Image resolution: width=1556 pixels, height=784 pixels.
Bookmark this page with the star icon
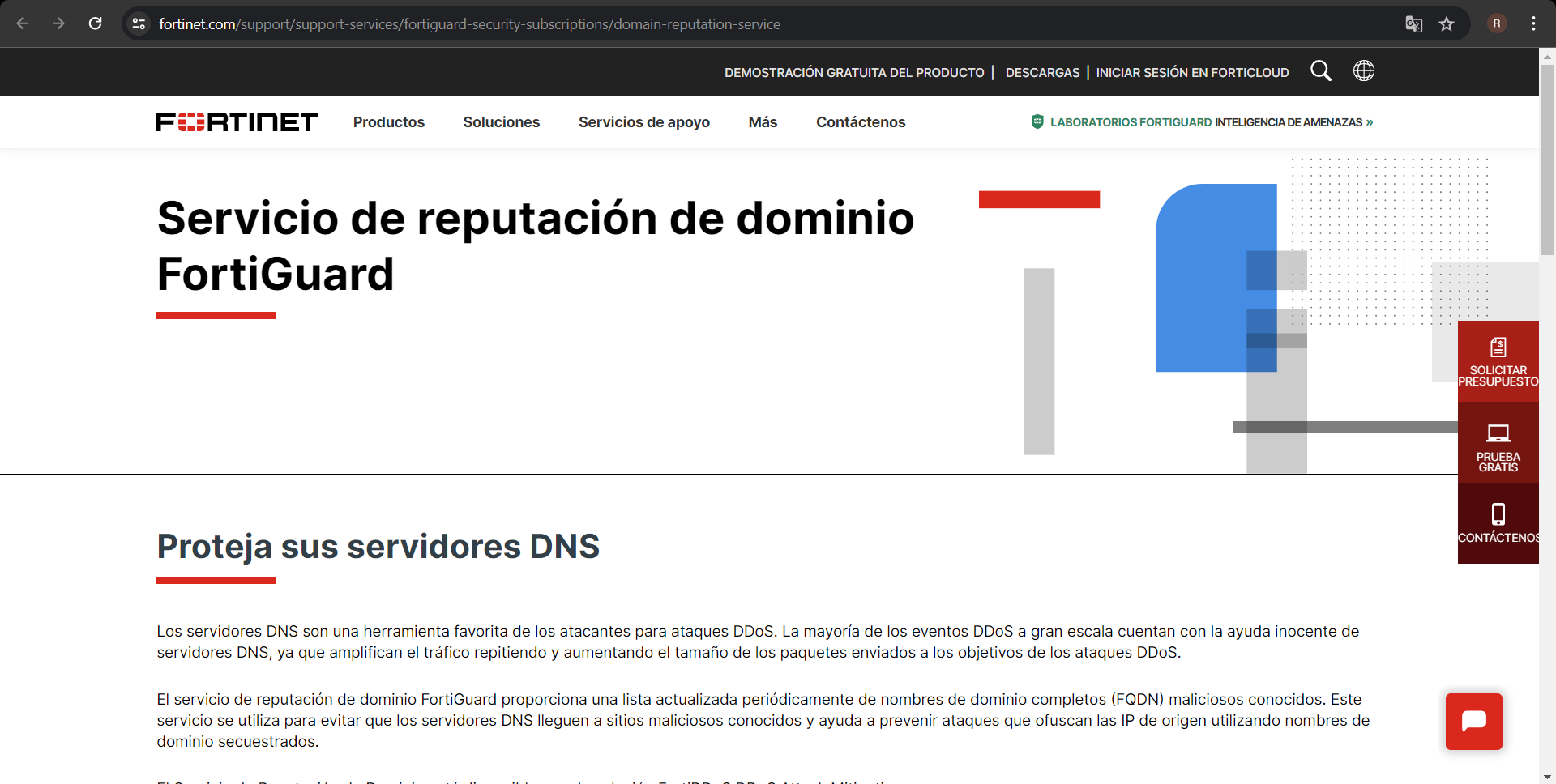point(1447,23)
